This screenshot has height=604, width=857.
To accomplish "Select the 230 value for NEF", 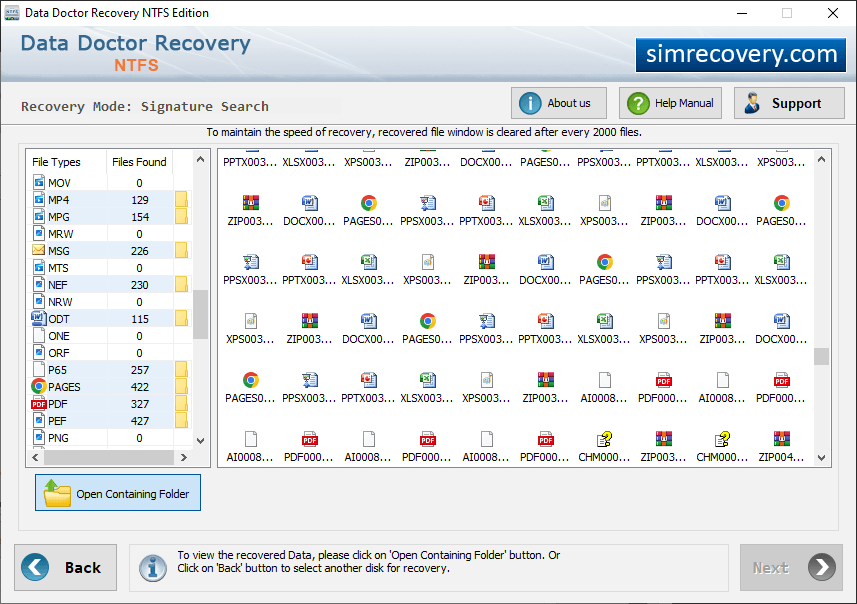I will [x=140, y=285].
